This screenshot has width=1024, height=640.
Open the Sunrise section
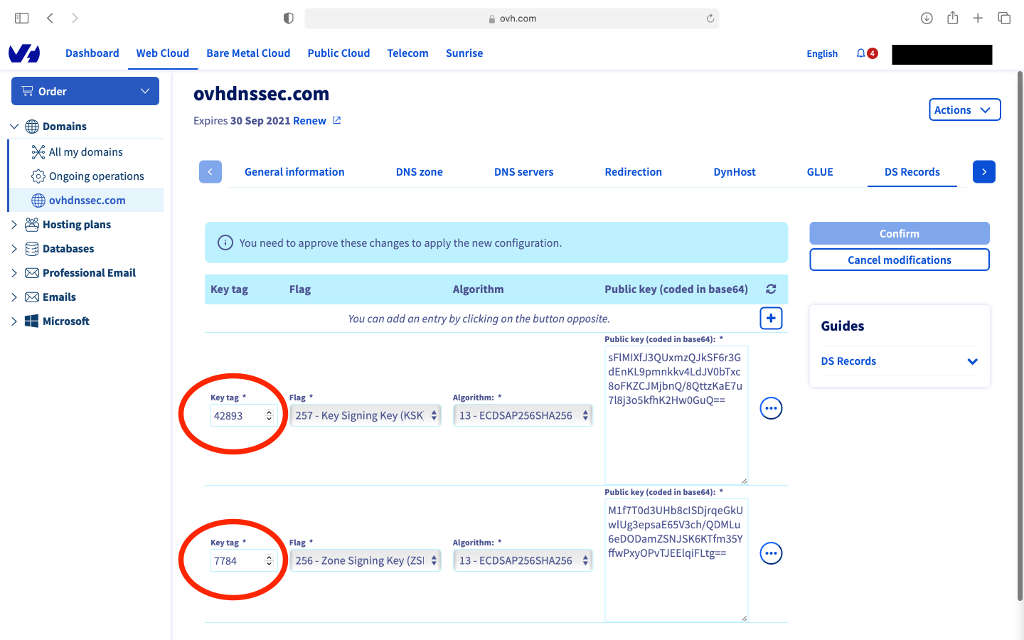(464, 54)
